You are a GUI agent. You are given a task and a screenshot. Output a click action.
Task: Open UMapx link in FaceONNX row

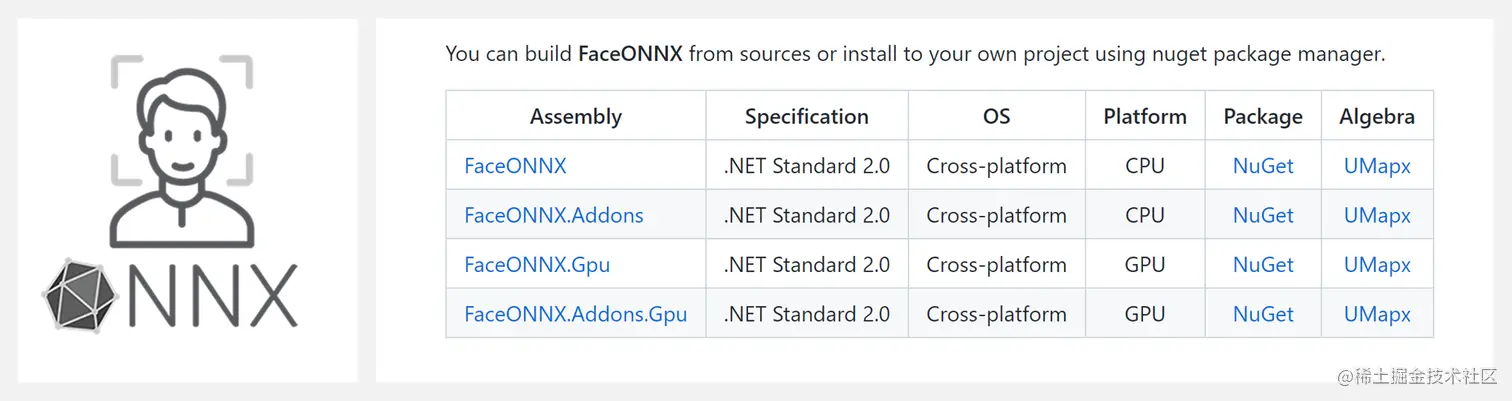pos(1377,166)
